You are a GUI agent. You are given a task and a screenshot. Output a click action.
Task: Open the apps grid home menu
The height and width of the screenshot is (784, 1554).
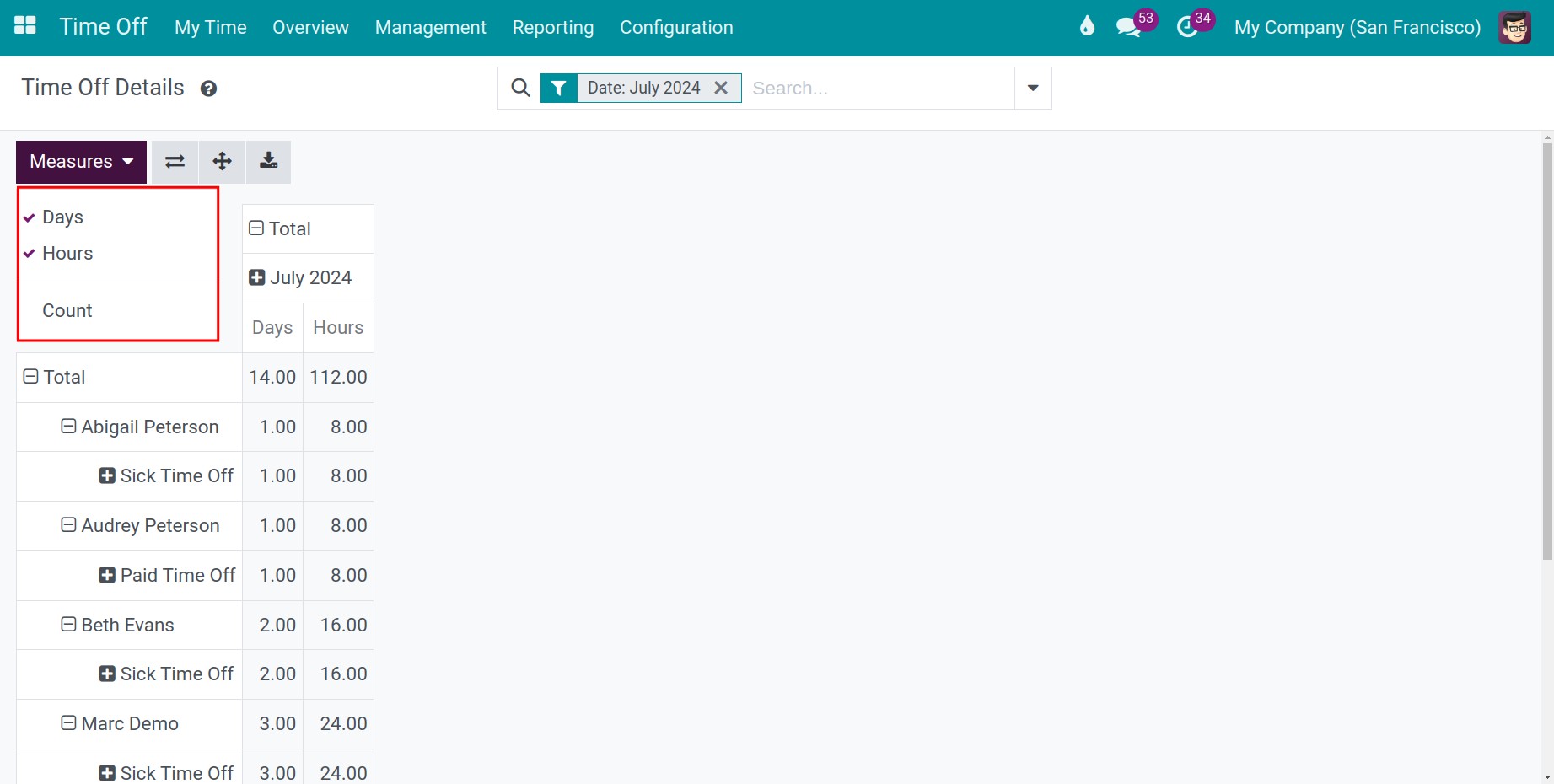coord(25,26)
